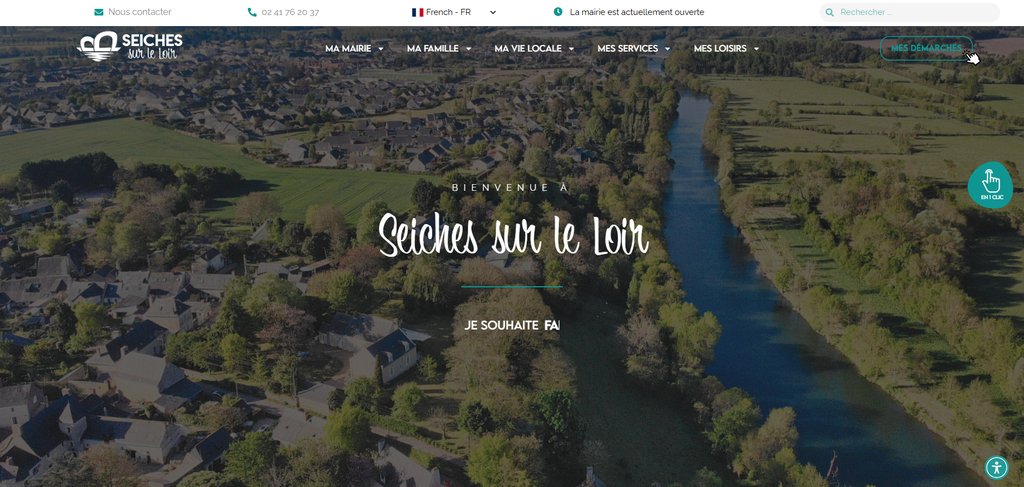Expand the Ma Mairie menu arrow
This screenshot has width=1024, height=487.
click(381, 49)
